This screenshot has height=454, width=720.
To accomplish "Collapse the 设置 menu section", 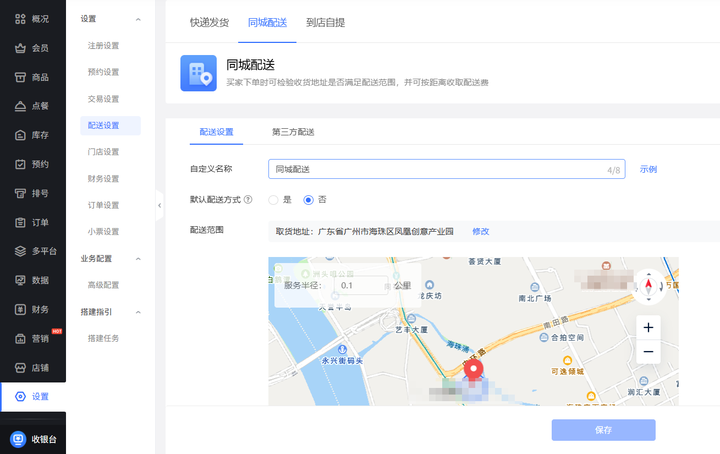I will point(137,19).
